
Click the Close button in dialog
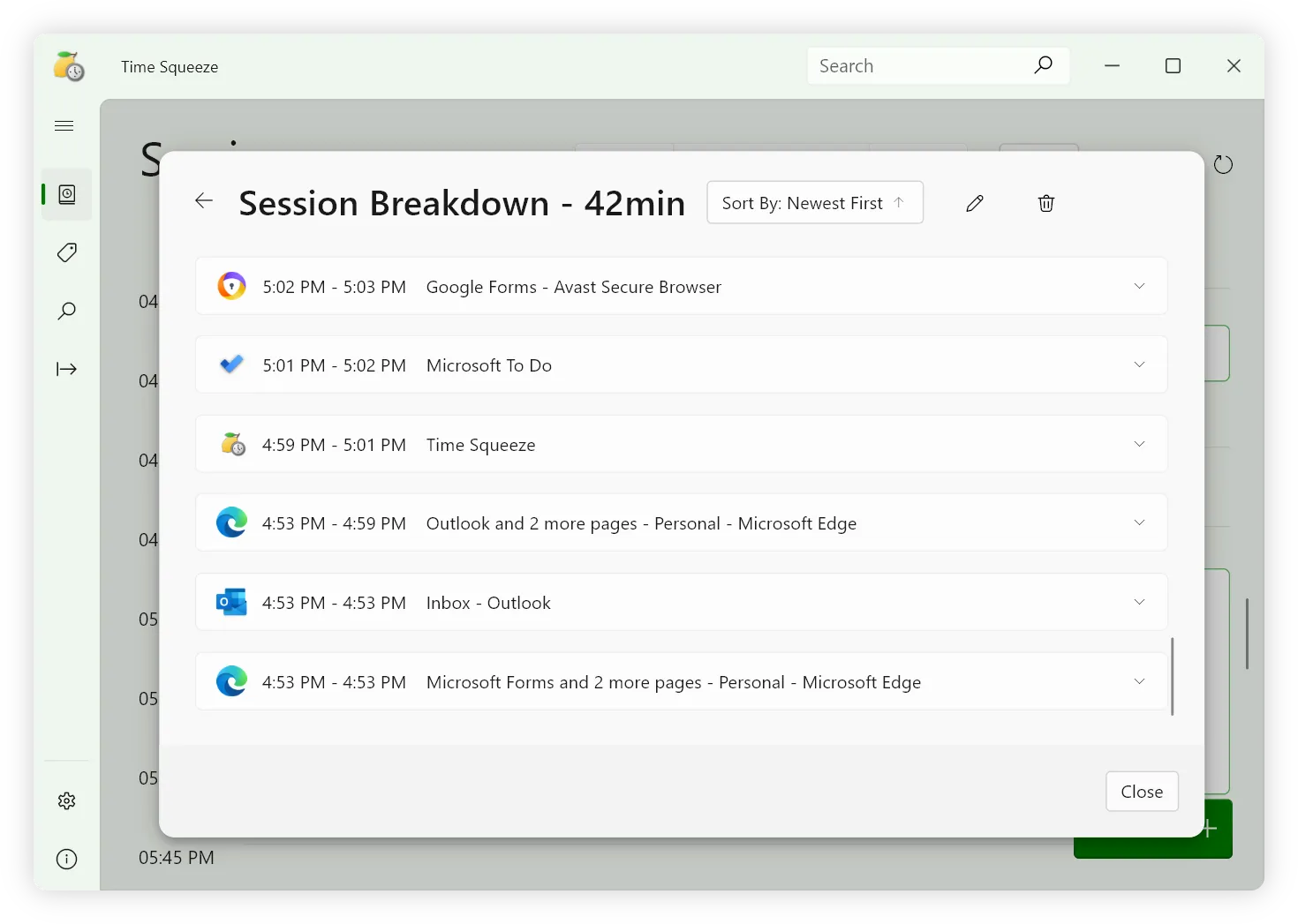1142,792
